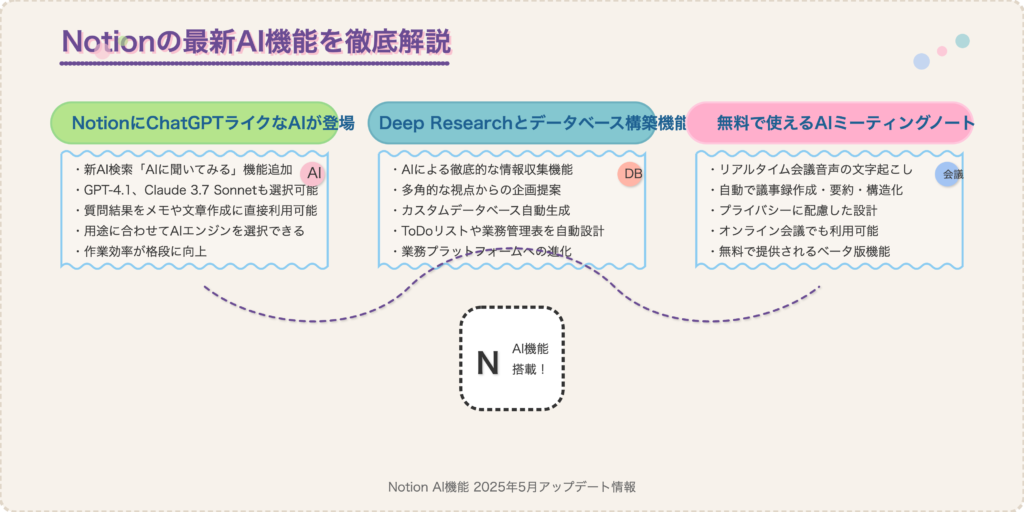Click the line オンライン会議でも利用可能

click(x=793, y=231)
